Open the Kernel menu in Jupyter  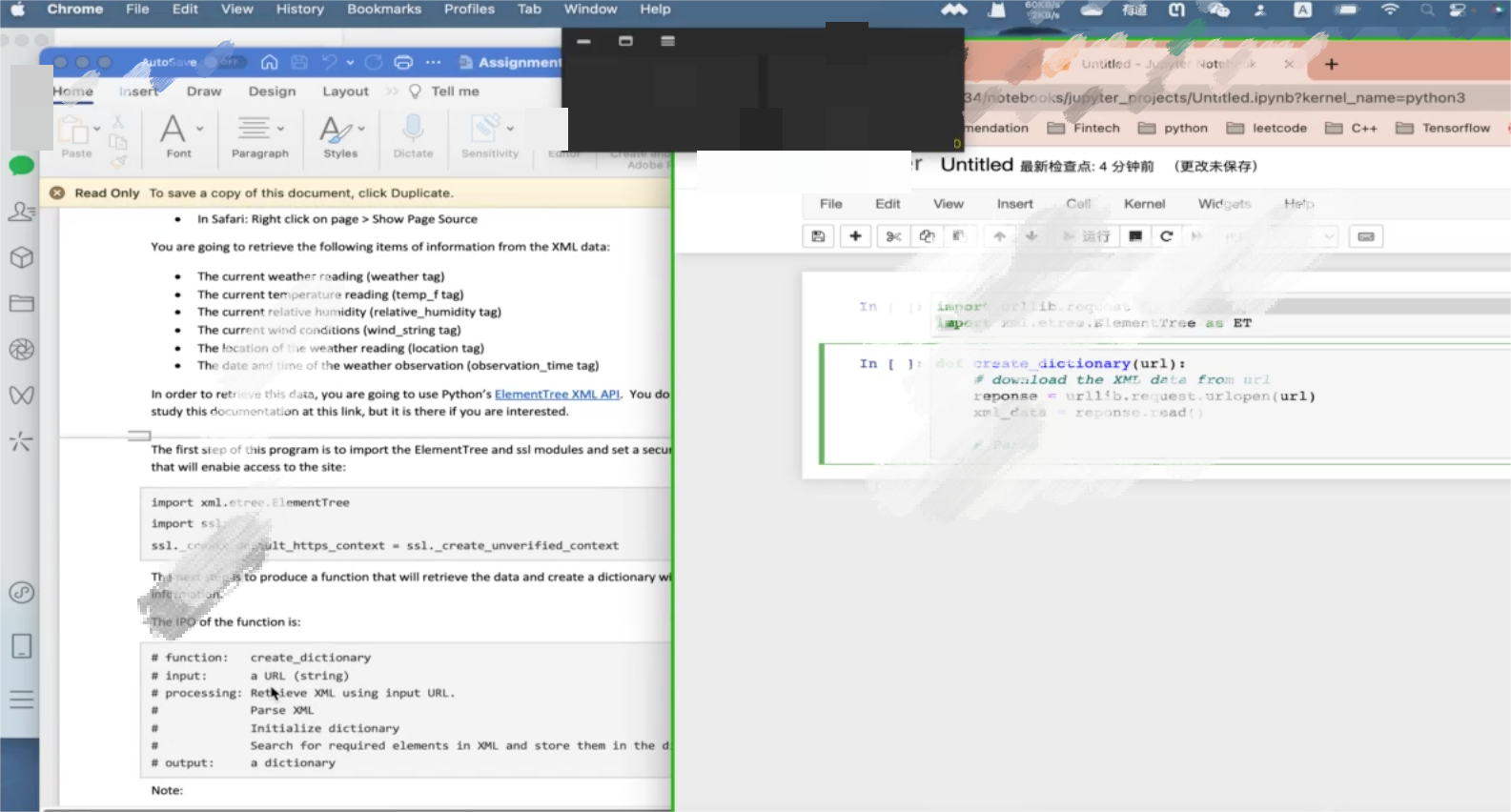[1144, 204]
